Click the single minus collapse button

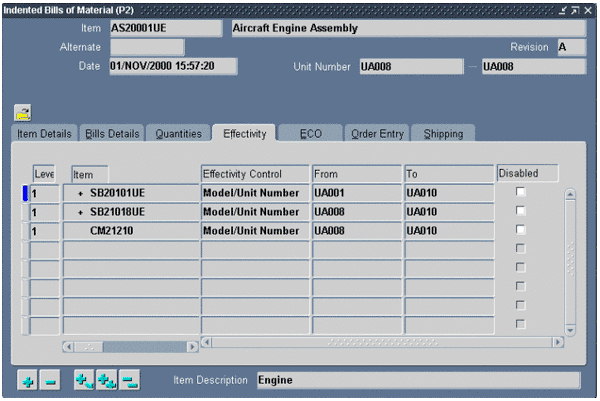click(x=50, y=381)
